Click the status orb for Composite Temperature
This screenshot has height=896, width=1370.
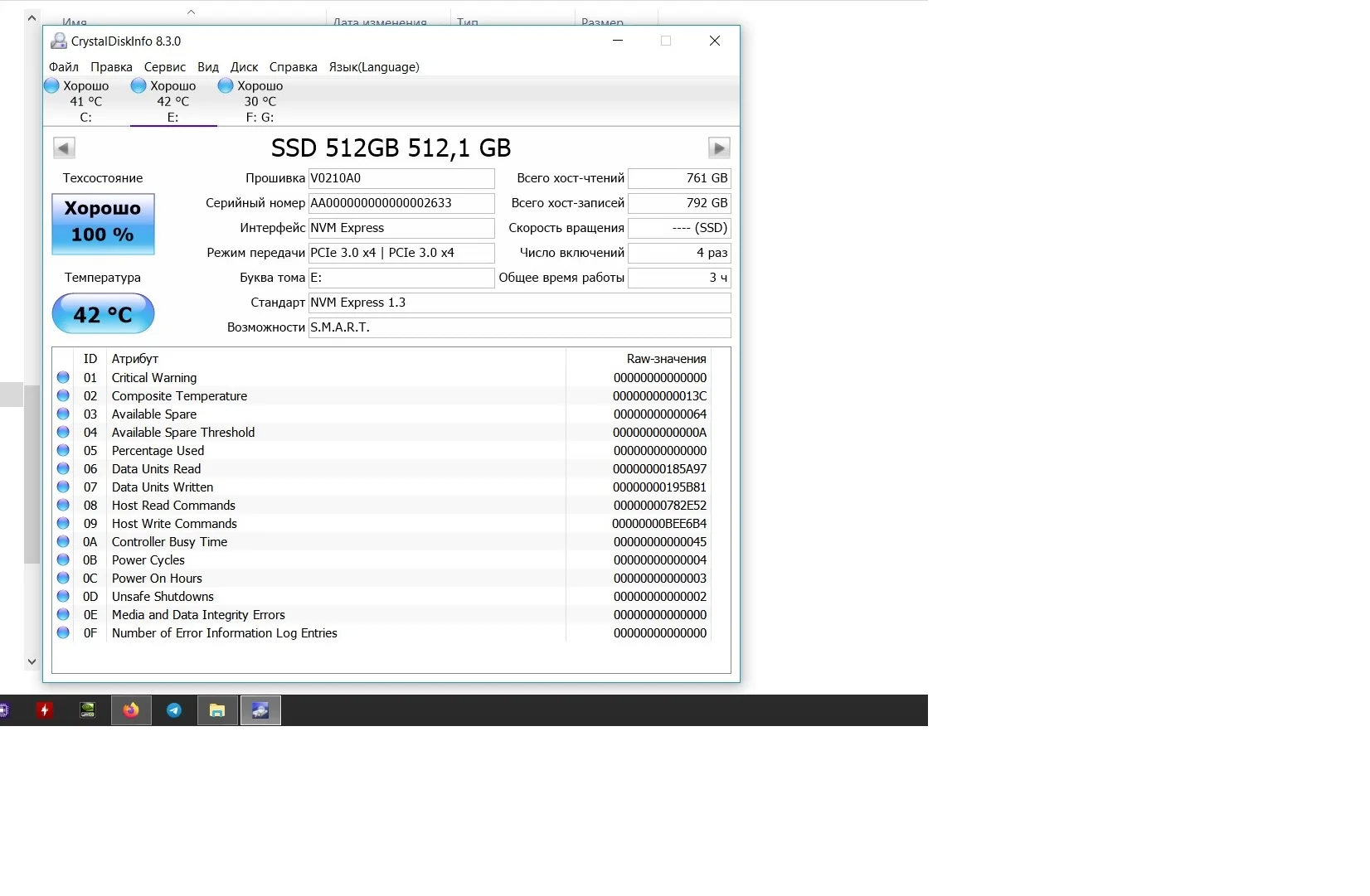click(63, 395)
